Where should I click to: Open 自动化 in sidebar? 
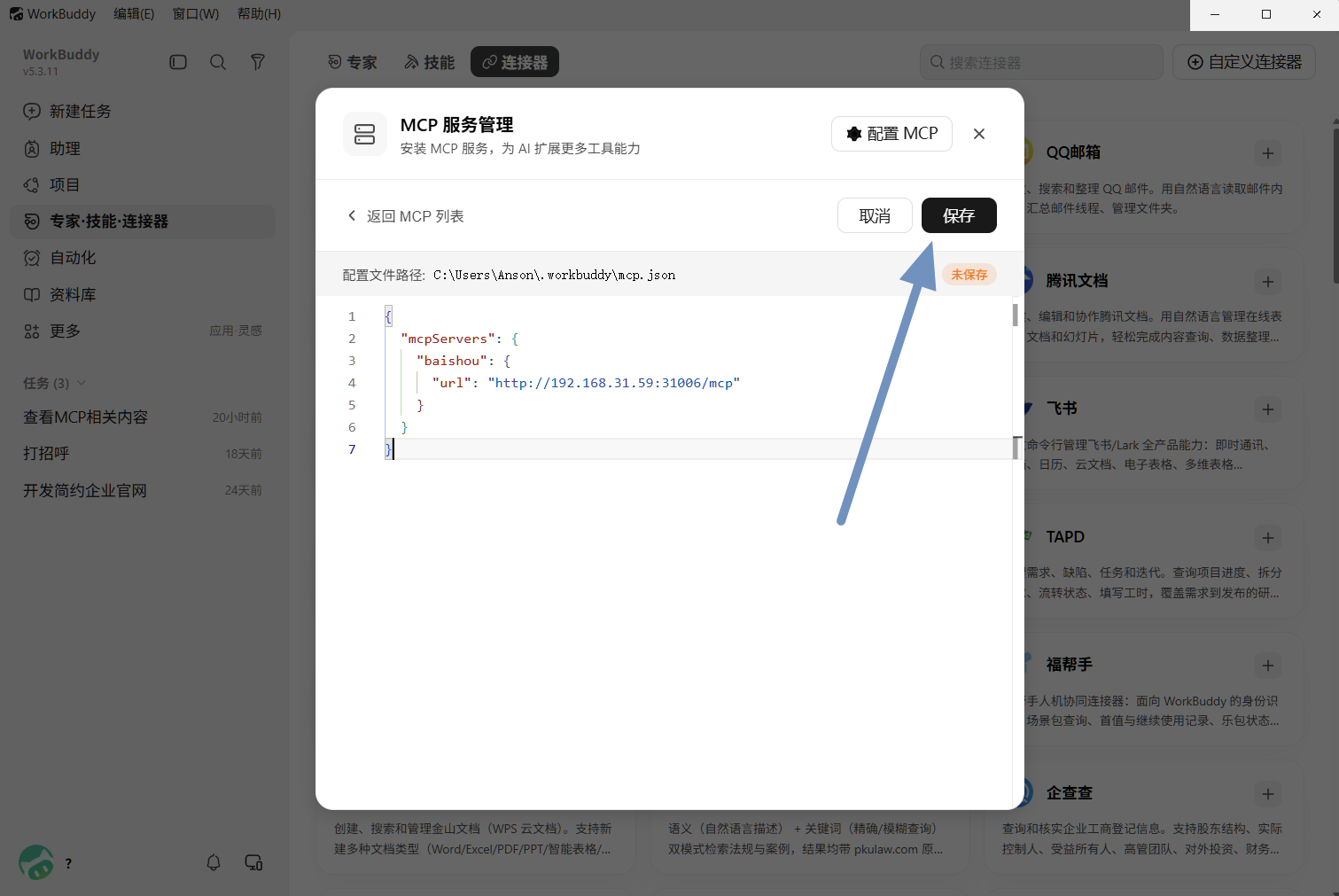tap(143, 258)
